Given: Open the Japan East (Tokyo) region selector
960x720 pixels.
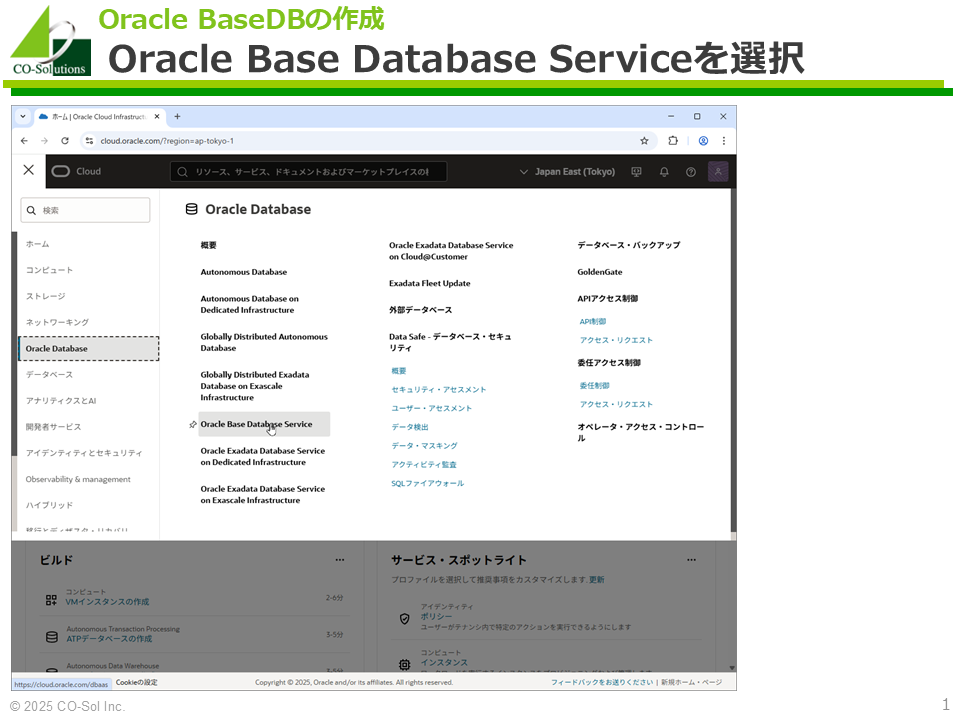Looking at the screenshot, I should [x=567, y=172].
